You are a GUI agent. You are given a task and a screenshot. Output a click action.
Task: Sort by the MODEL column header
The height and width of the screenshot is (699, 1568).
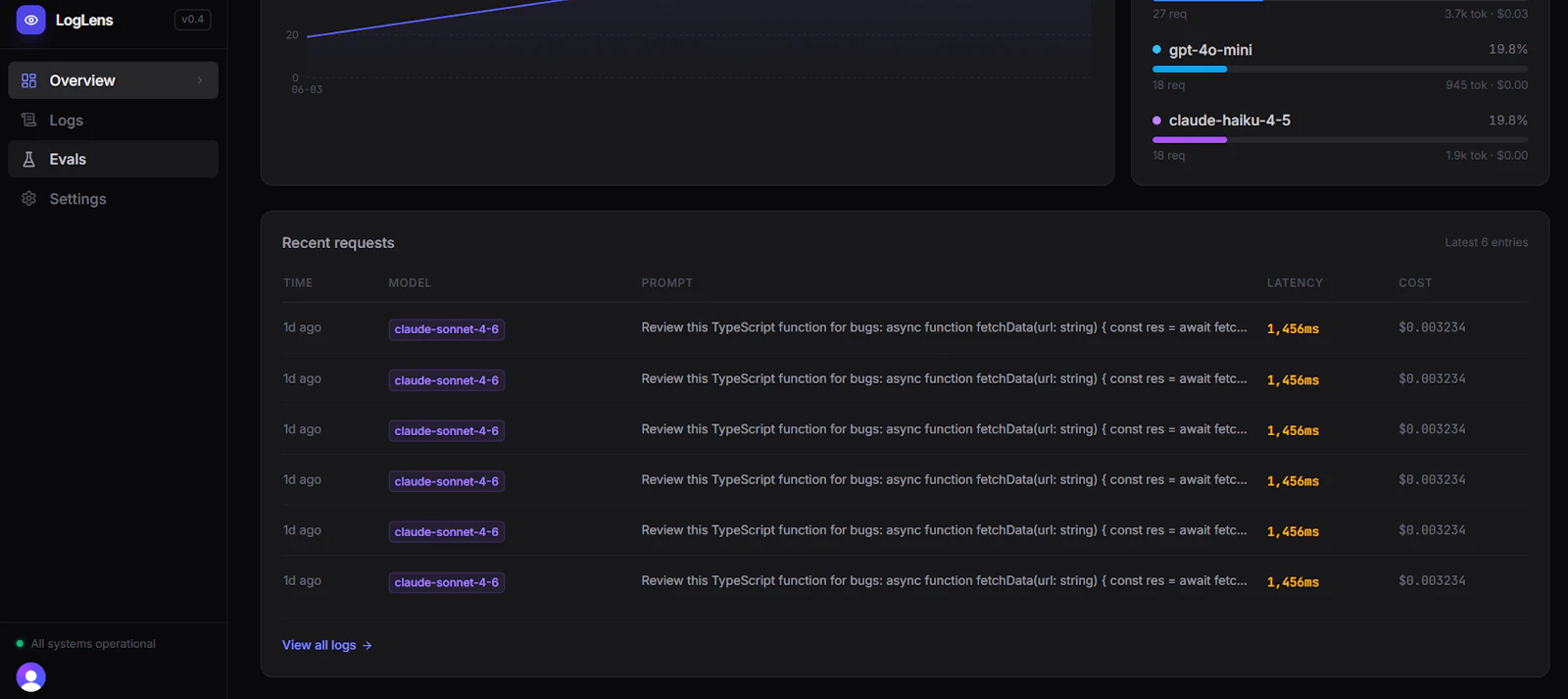tap(410, 283)
